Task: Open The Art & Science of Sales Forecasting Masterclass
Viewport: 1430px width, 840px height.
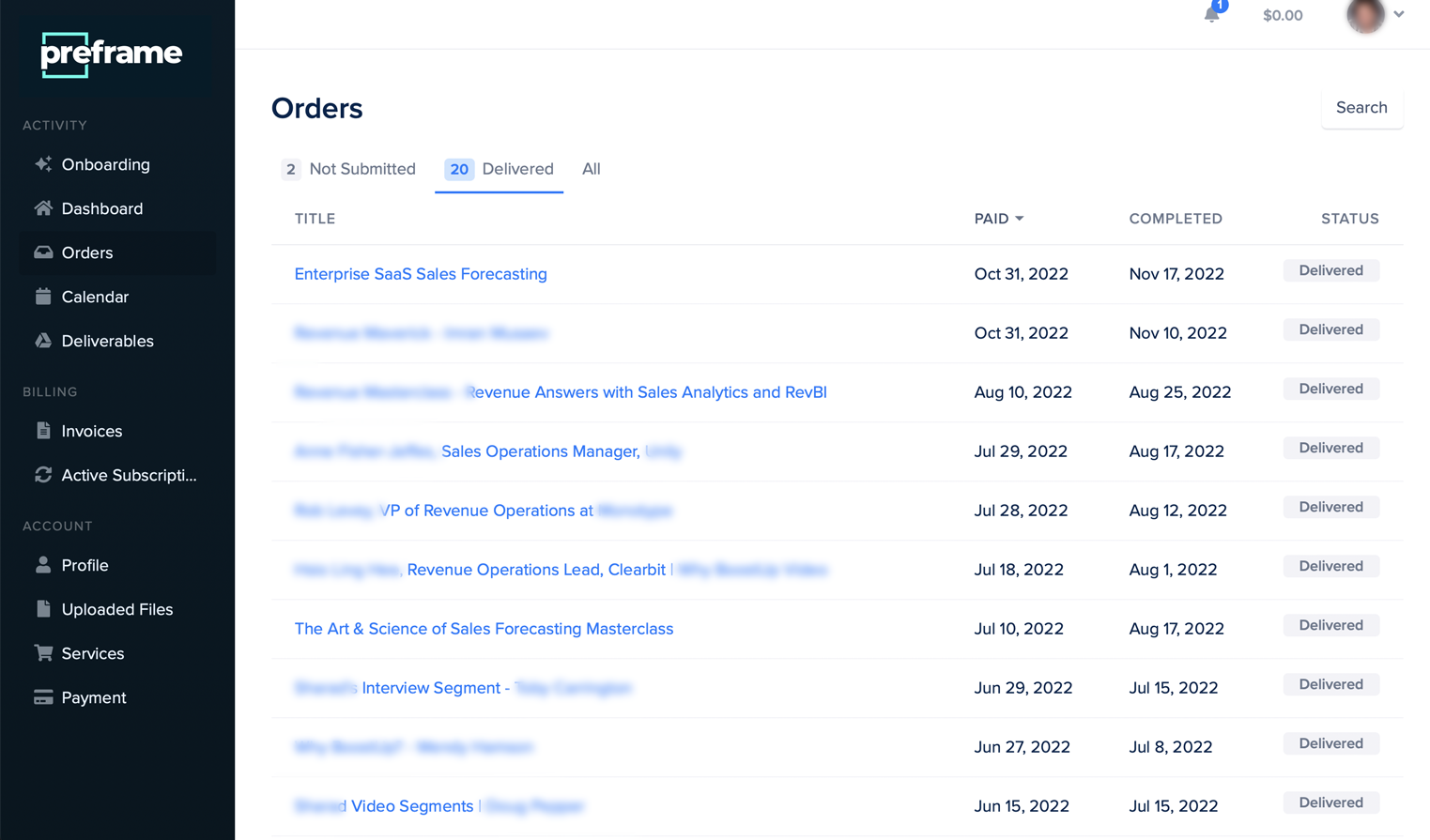Action: coord(484,629)
